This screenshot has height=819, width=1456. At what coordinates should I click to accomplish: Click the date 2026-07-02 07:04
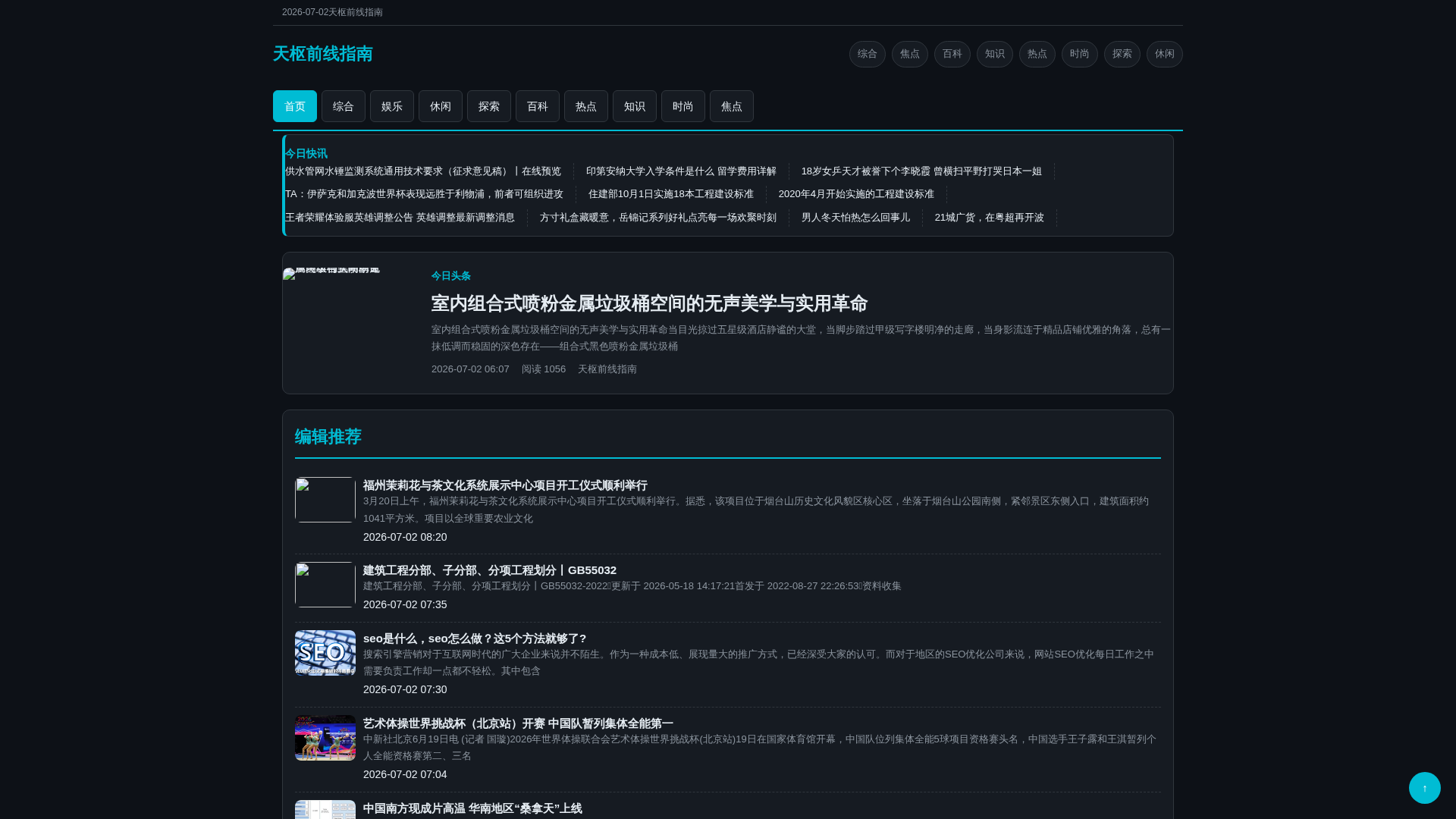405,774
